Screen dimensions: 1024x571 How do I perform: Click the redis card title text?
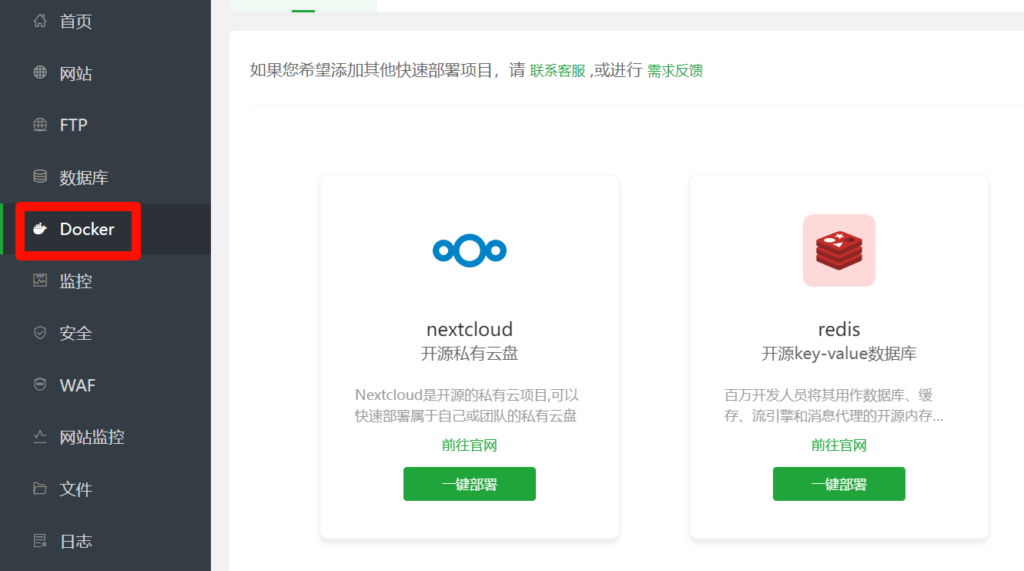coord(838,329)
